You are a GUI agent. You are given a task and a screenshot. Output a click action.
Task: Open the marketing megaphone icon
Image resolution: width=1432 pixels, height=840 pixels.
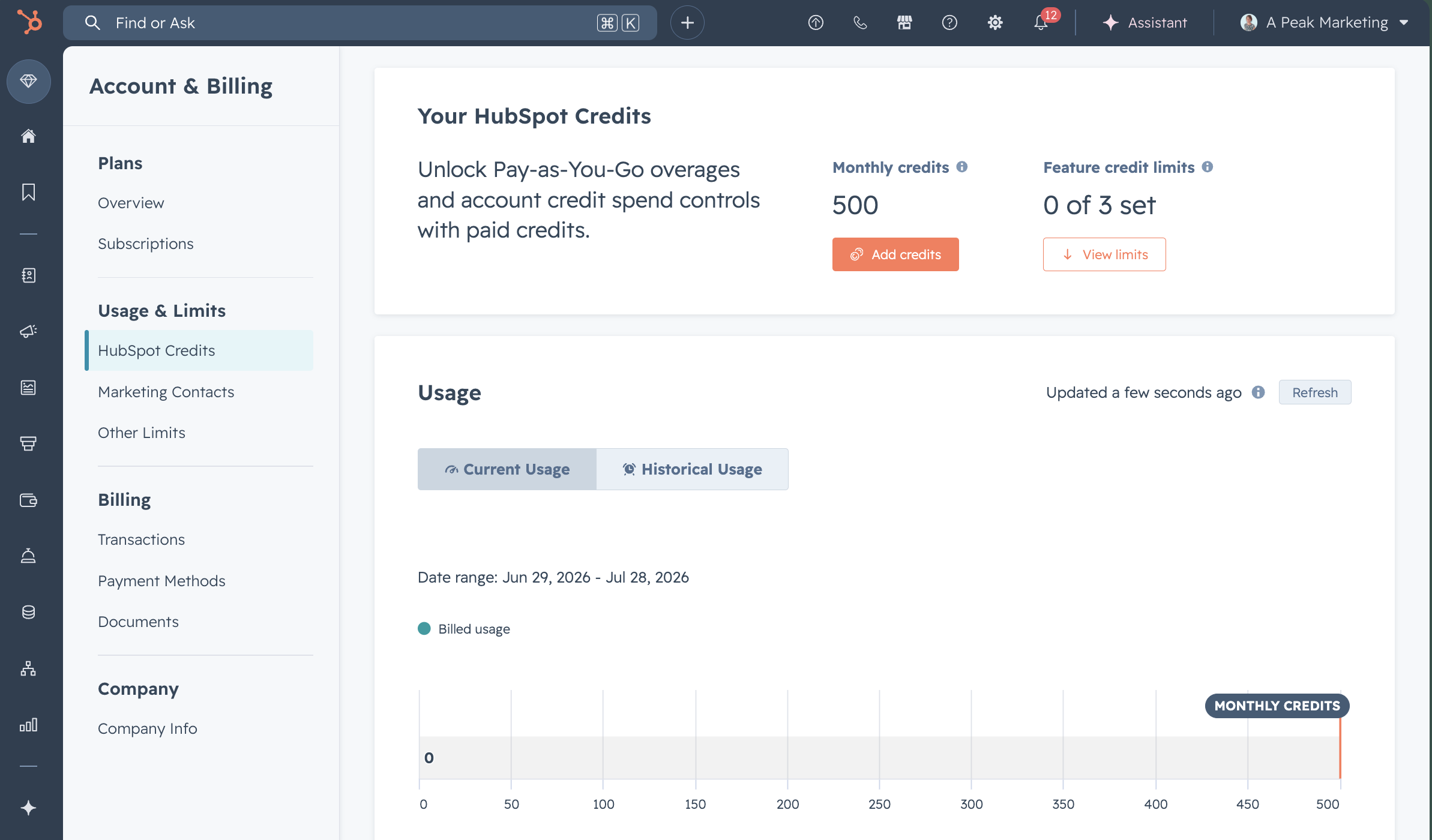28,331
